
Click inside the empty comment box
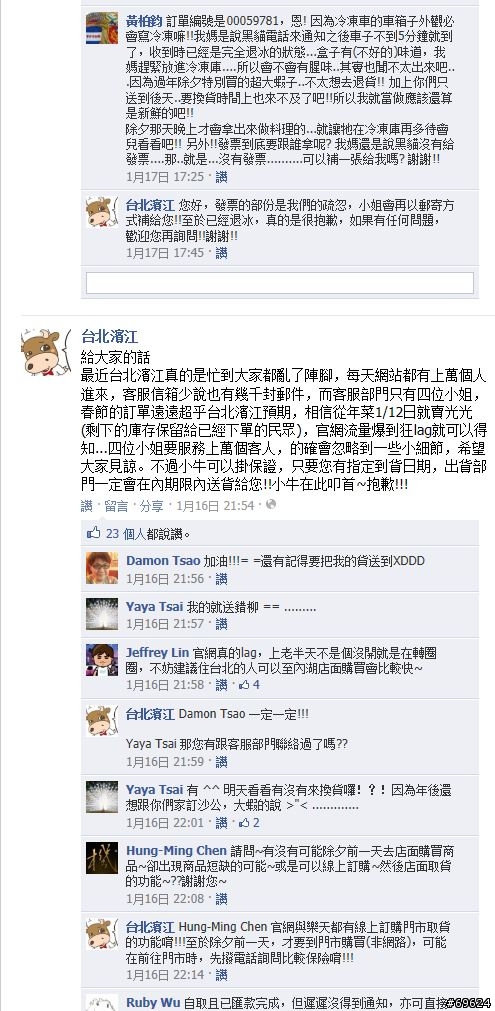(280, 282)
